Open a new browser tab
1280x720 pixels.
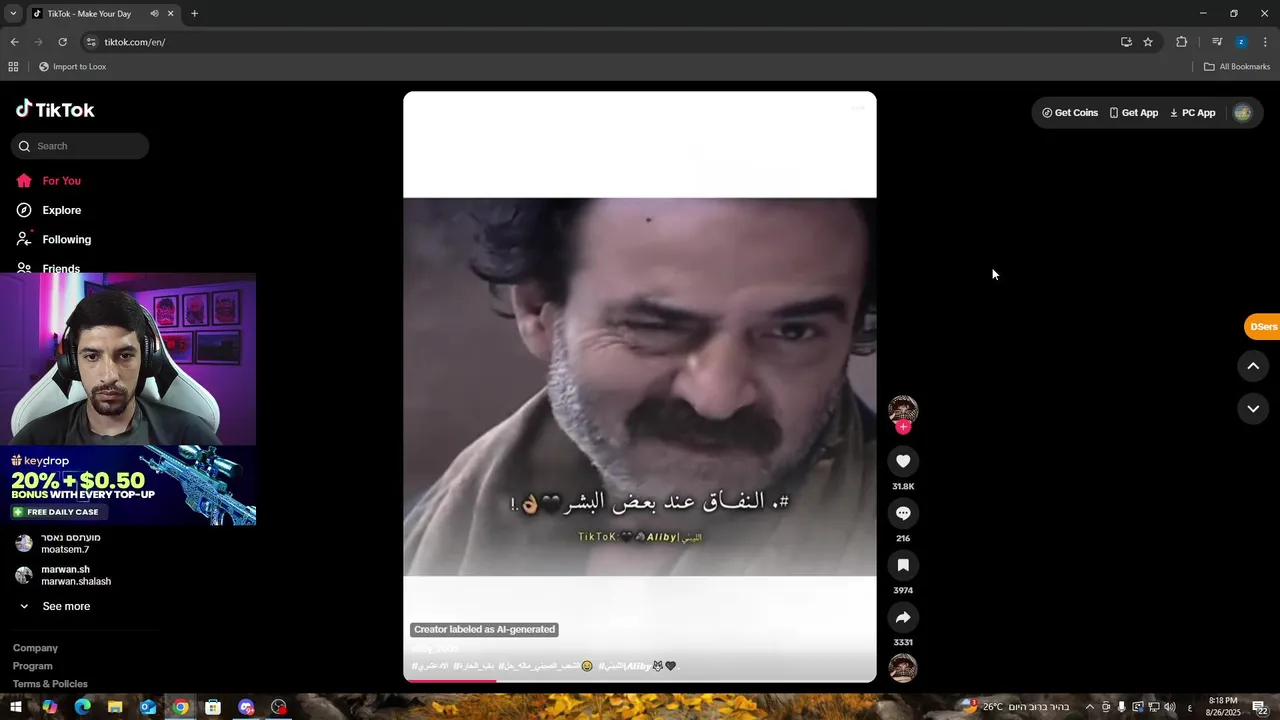[x=194, y=14]
